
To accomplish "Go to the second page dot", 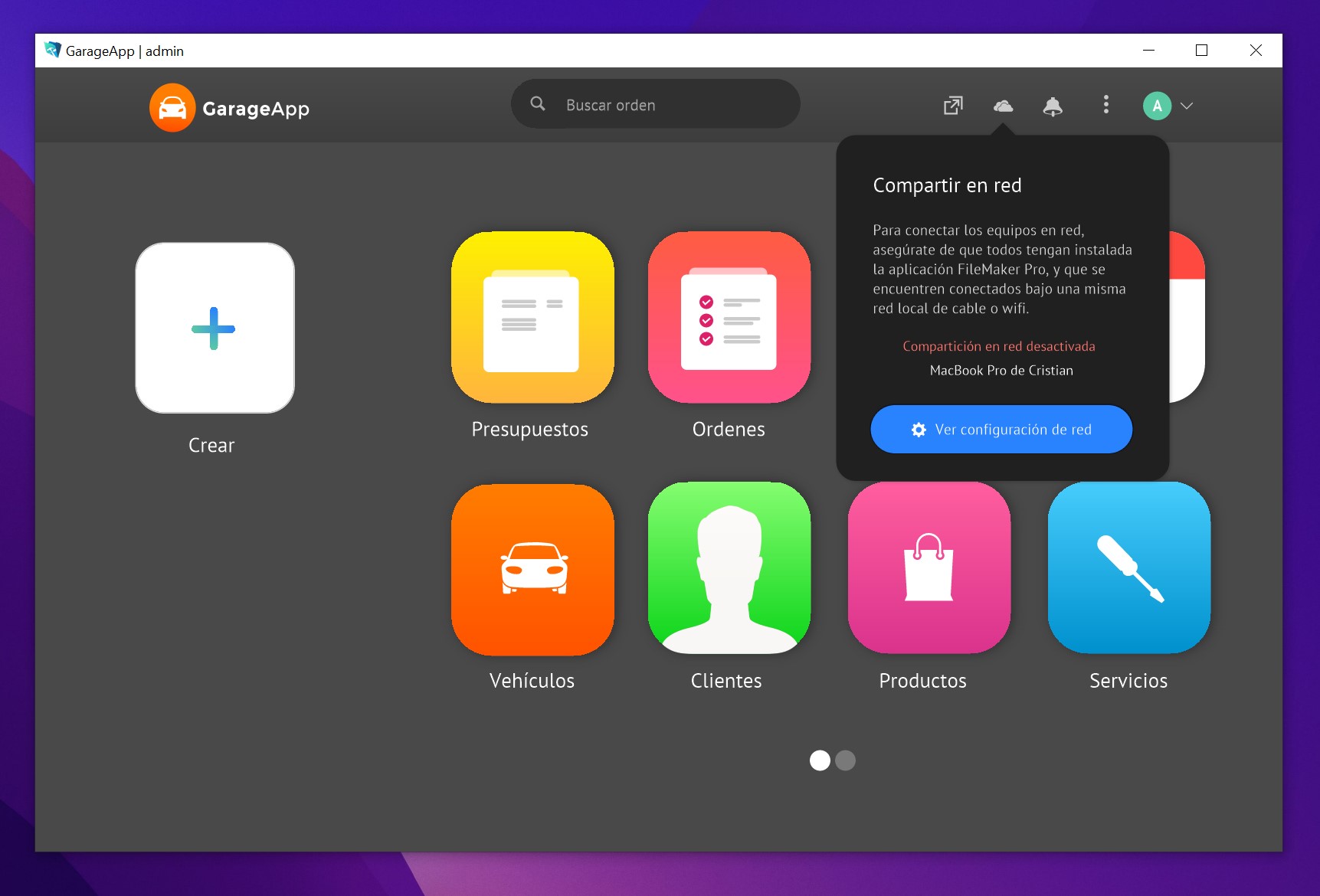I will coord(845,760).
